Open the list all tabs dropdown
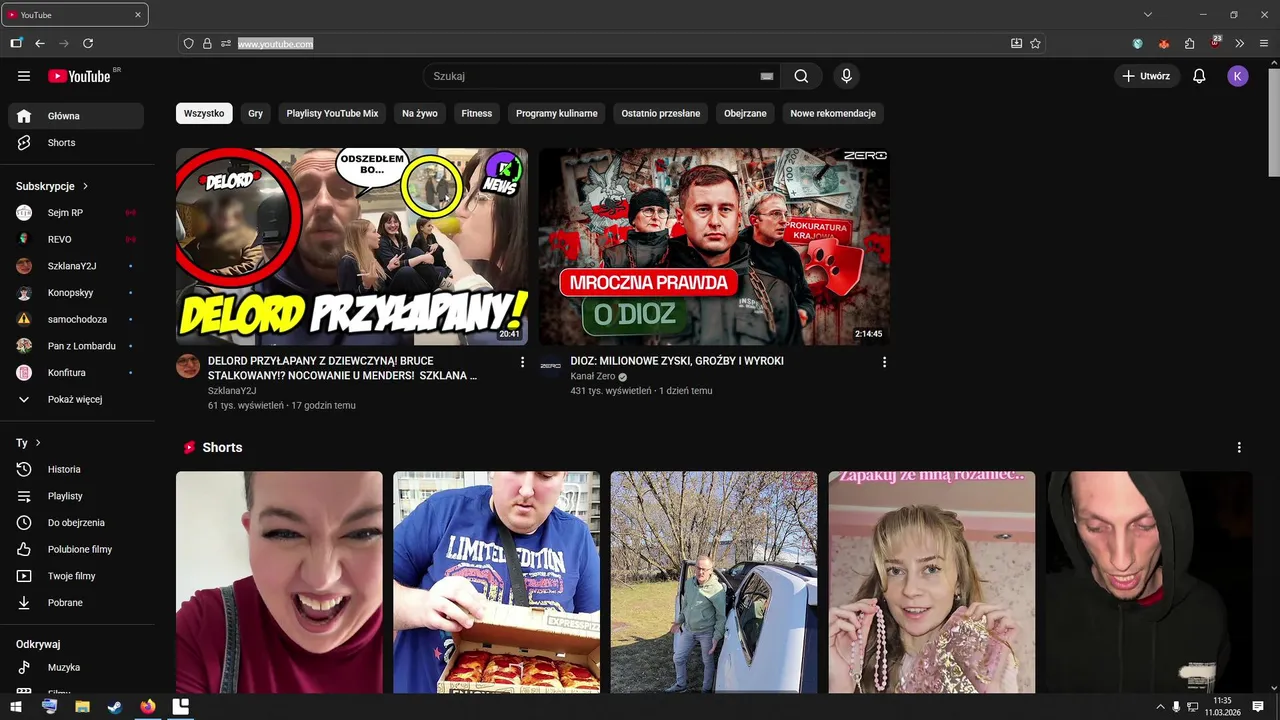The image size is (1280, 720). (1148, 15)
